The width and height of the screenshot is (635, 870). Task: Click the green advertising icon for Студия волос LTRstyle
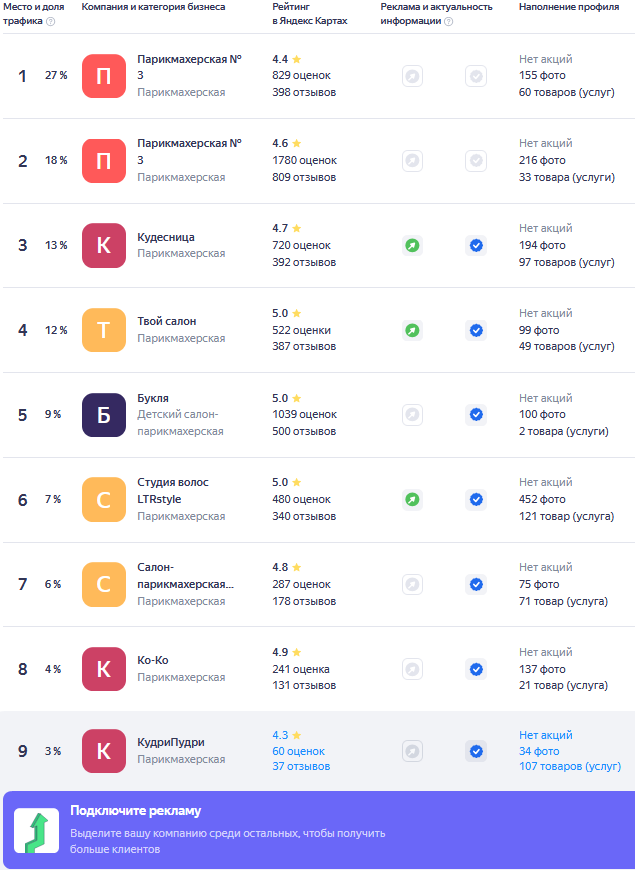pos(412,499)
